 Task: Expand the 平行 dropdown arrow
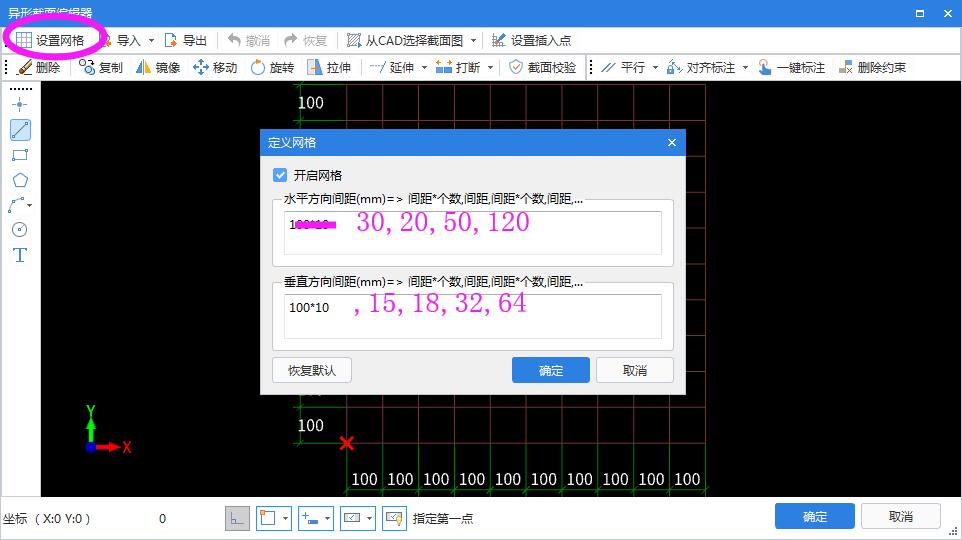click(x=655, y=68)
